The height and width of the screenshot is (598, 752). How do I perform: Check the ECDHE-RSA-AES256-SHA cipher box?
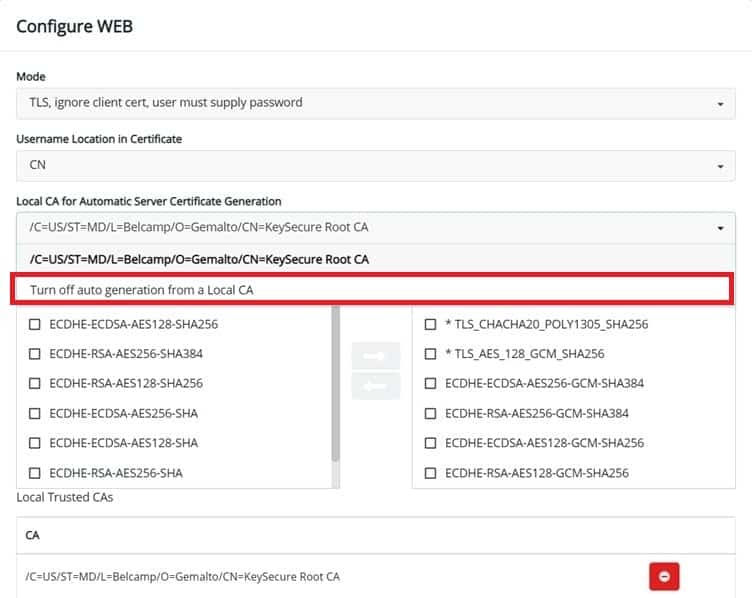[35, 473]
